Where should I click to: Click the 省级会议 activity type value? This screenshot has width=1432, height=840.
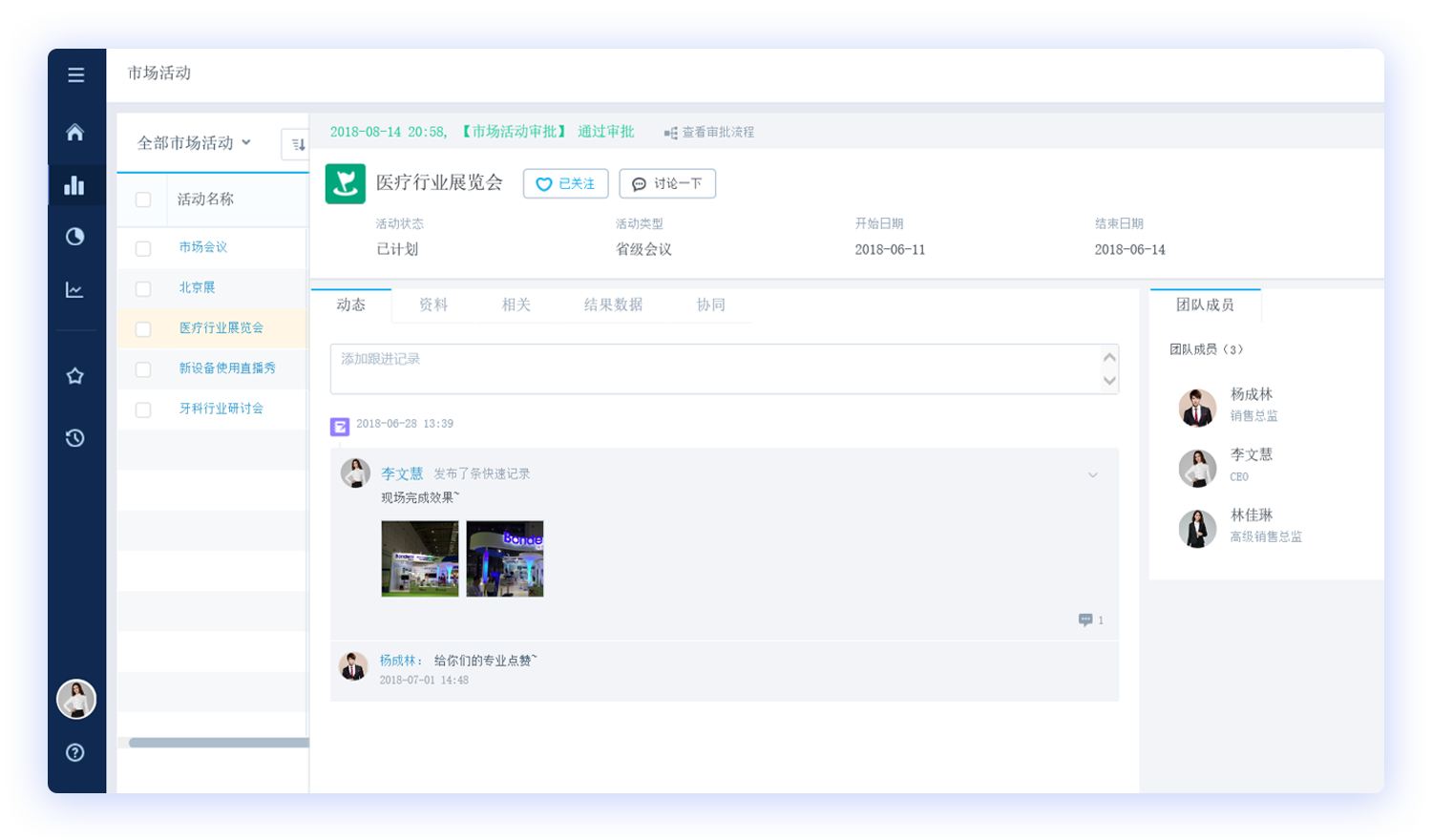point(643,249)
